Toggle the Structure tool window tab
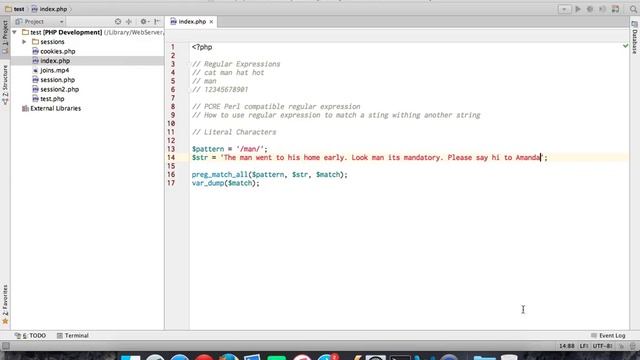 (5, 85)
